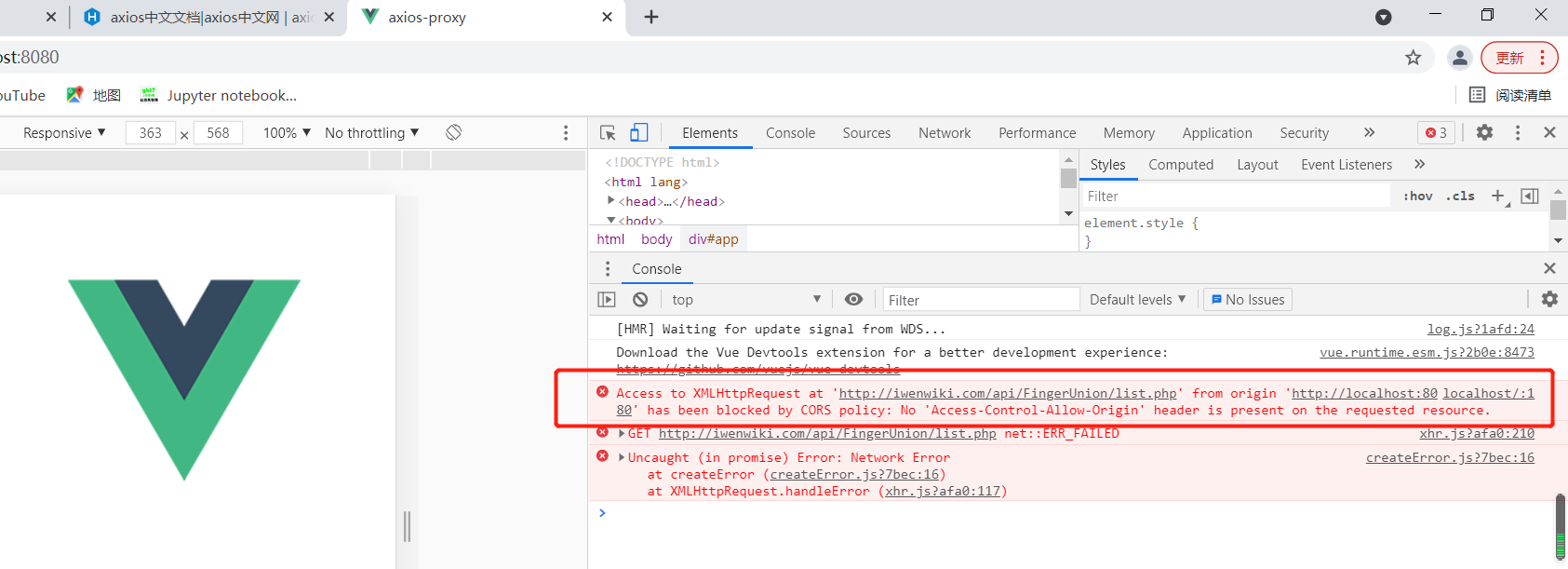Focus the Styles Filter input

[x=1234, y=196]
